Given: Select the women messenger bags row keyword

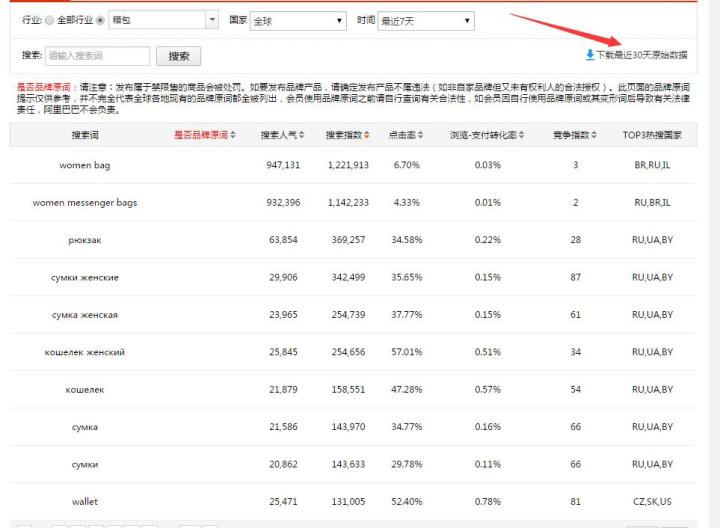Looking at the screenshot, I should (x=85, y=202).
